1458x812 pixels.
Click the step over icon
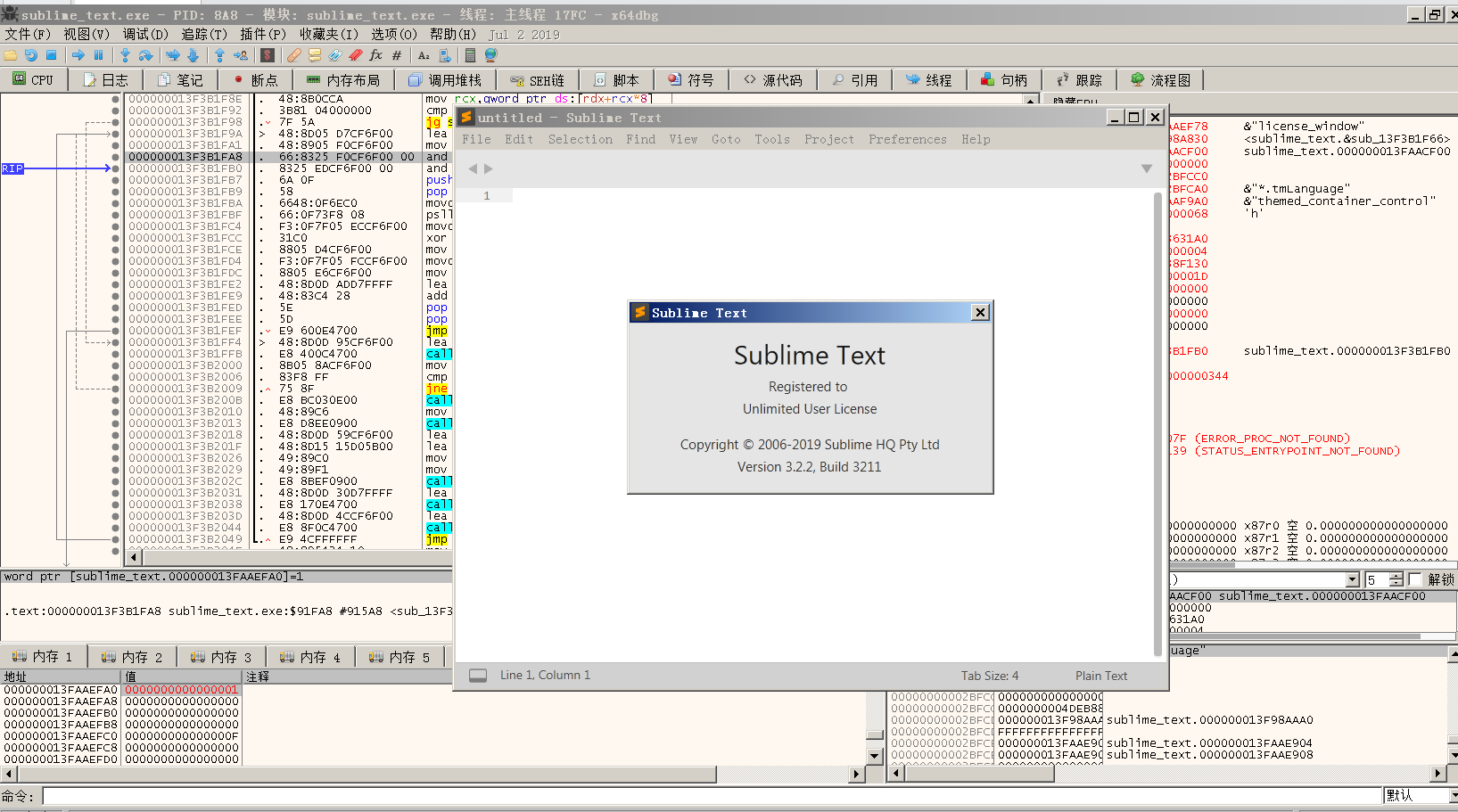[145, 55]
